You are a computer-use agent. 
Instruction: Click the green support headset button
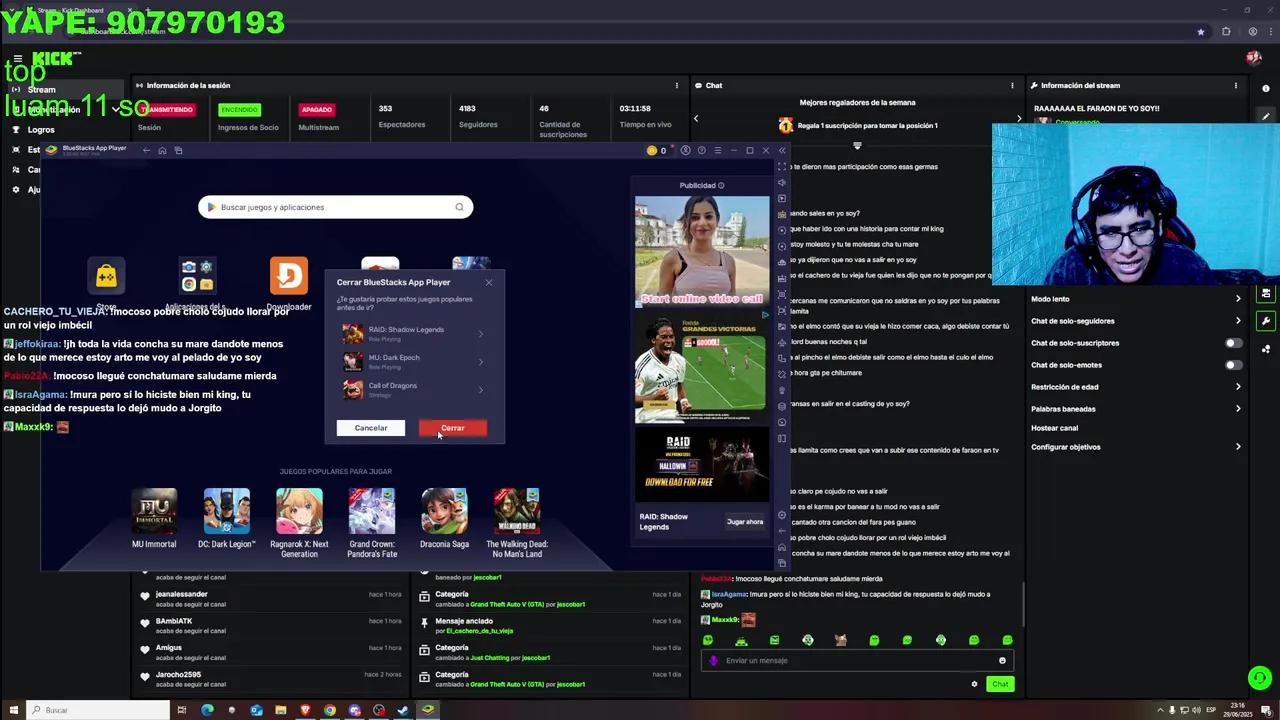[1259, 678]
